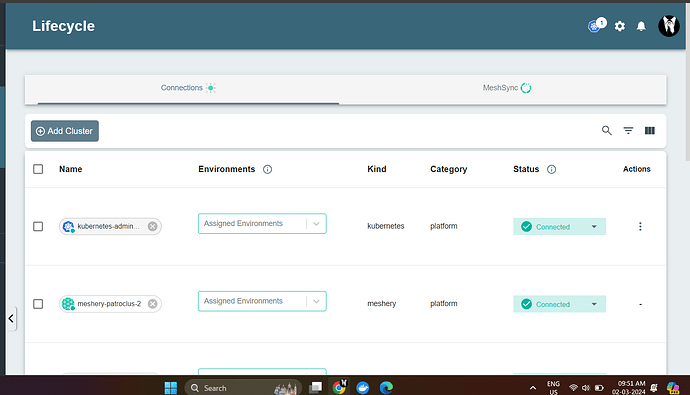This screenshot has width=690, height=395.
Task: Open the Connected status dropdown for kubernetes row
Action: click(559, 227)
